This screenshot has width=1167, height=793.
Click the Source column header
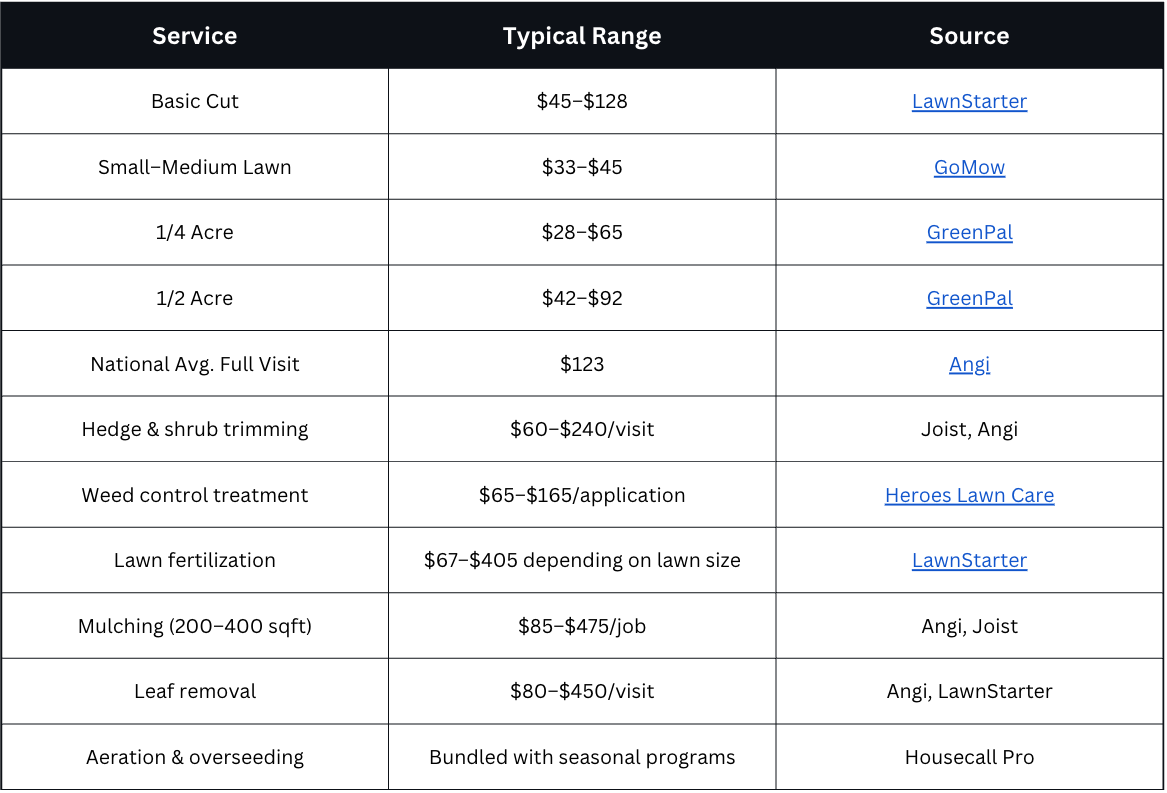969,35
